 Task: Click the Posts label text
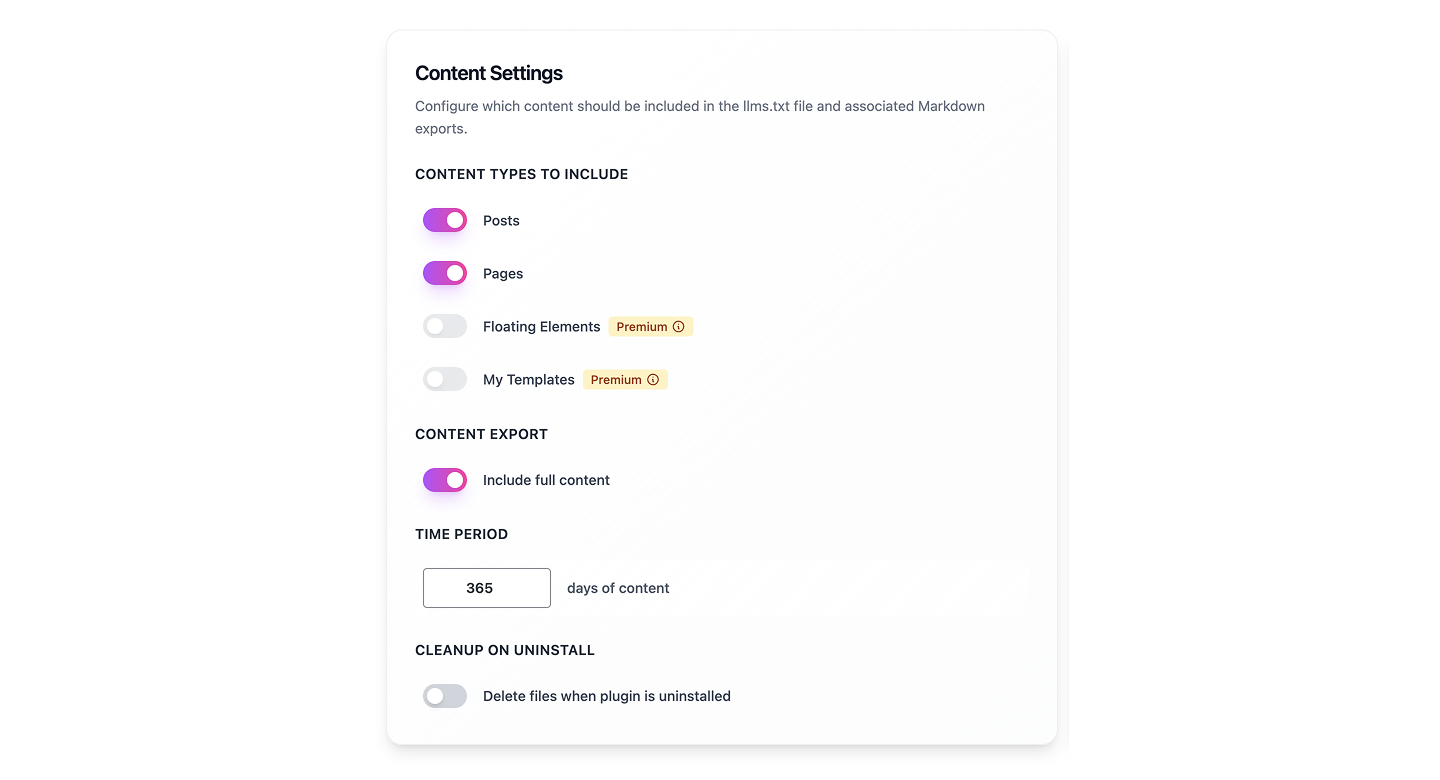coord(501,221)
